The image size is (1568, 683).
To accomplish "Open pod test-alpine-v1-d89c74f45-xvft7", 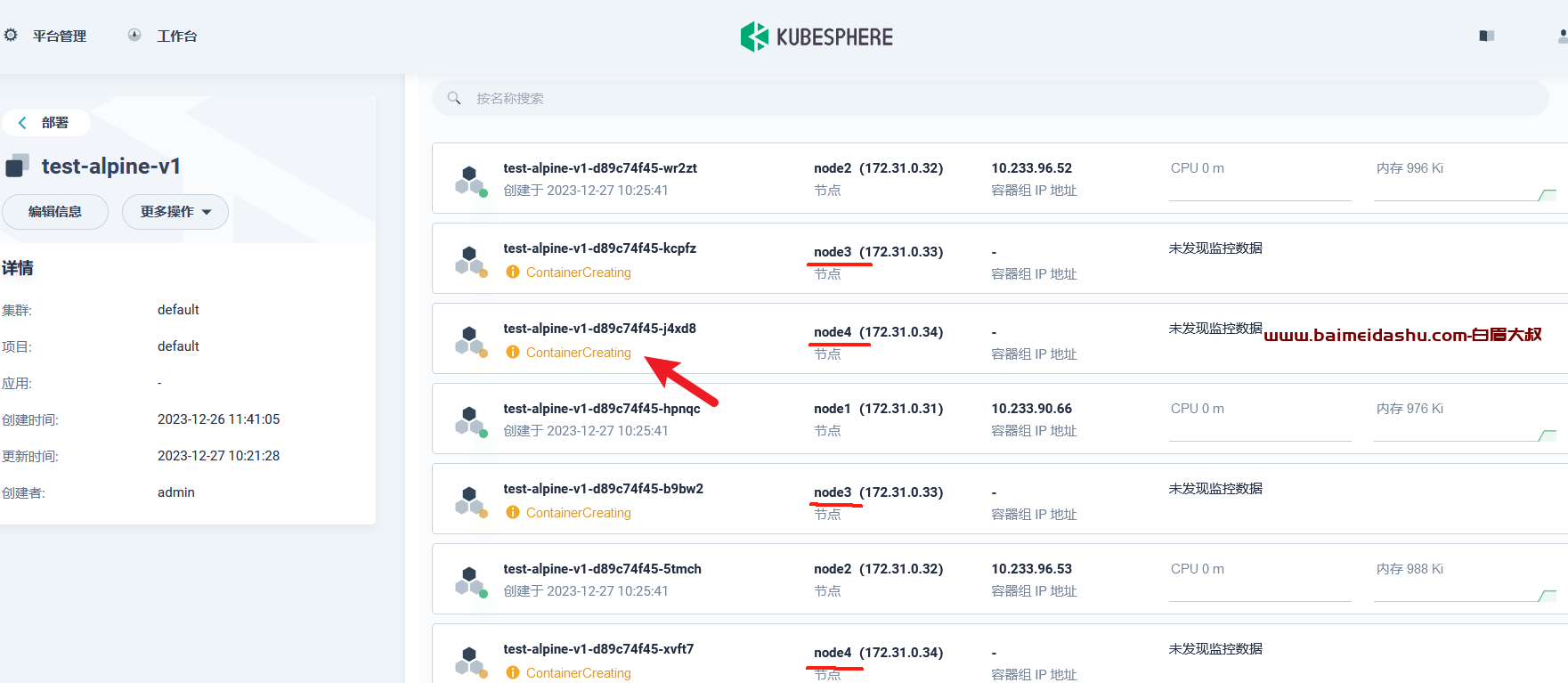I will (598, 649).
